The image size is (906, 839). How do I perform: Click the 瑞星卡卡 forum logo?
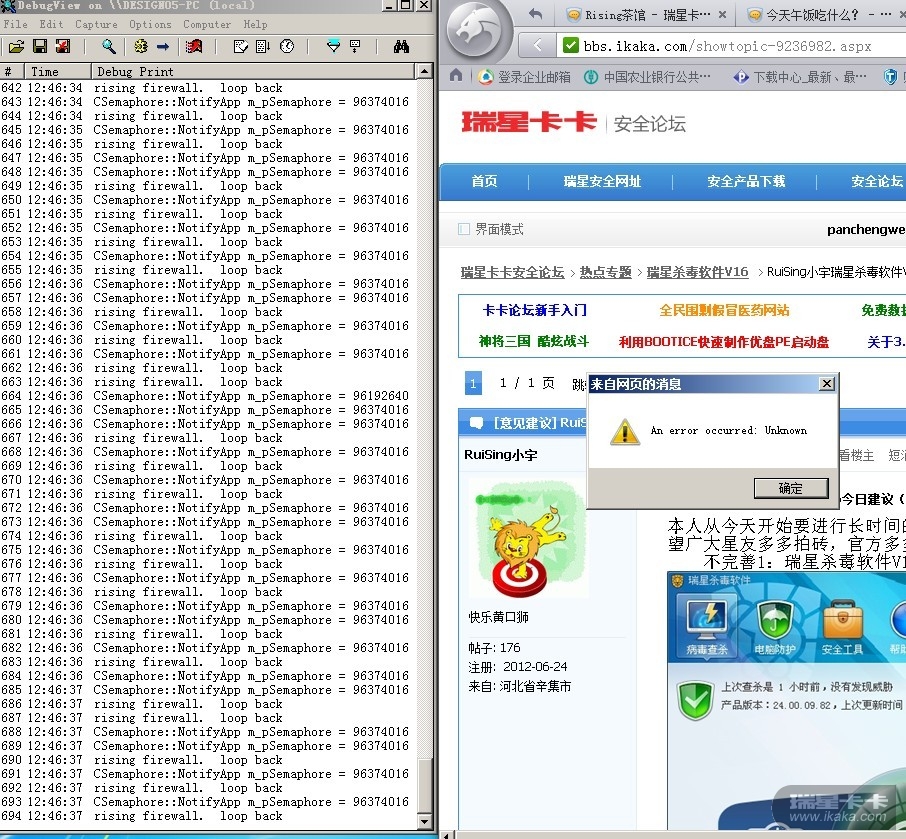[528, 122]
